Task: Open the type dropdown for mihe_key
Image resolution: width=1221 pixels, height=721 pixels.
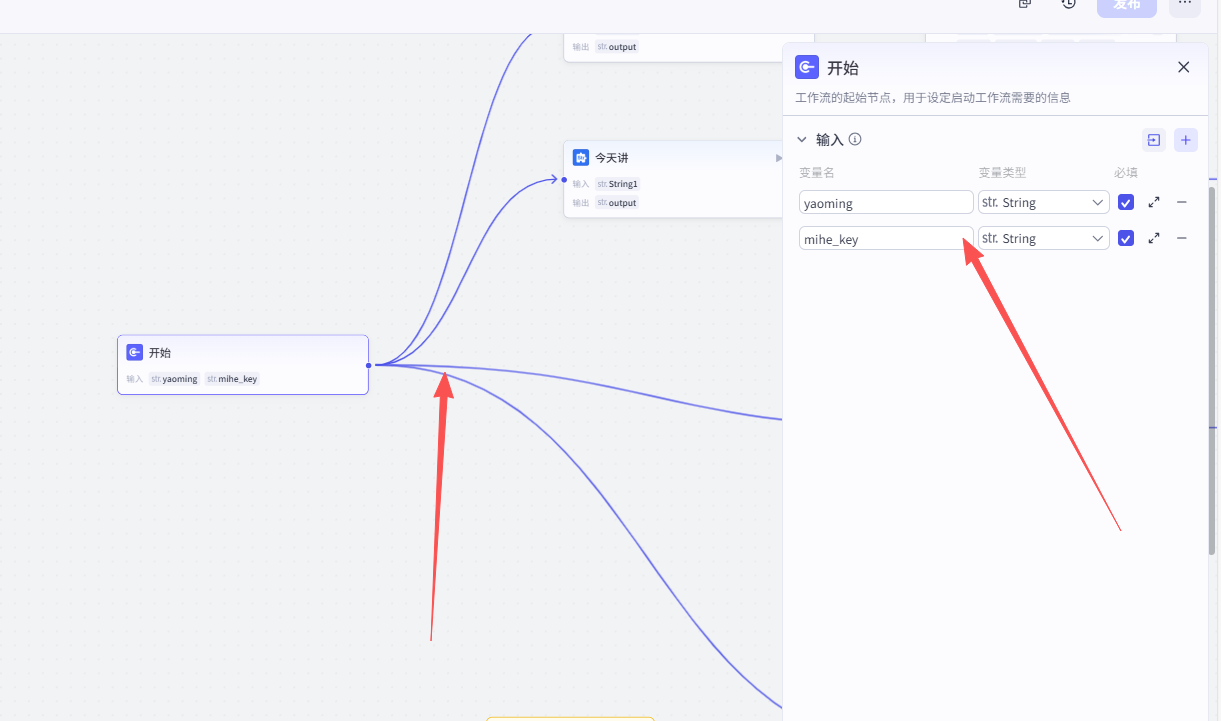Action: [1043, 238]
